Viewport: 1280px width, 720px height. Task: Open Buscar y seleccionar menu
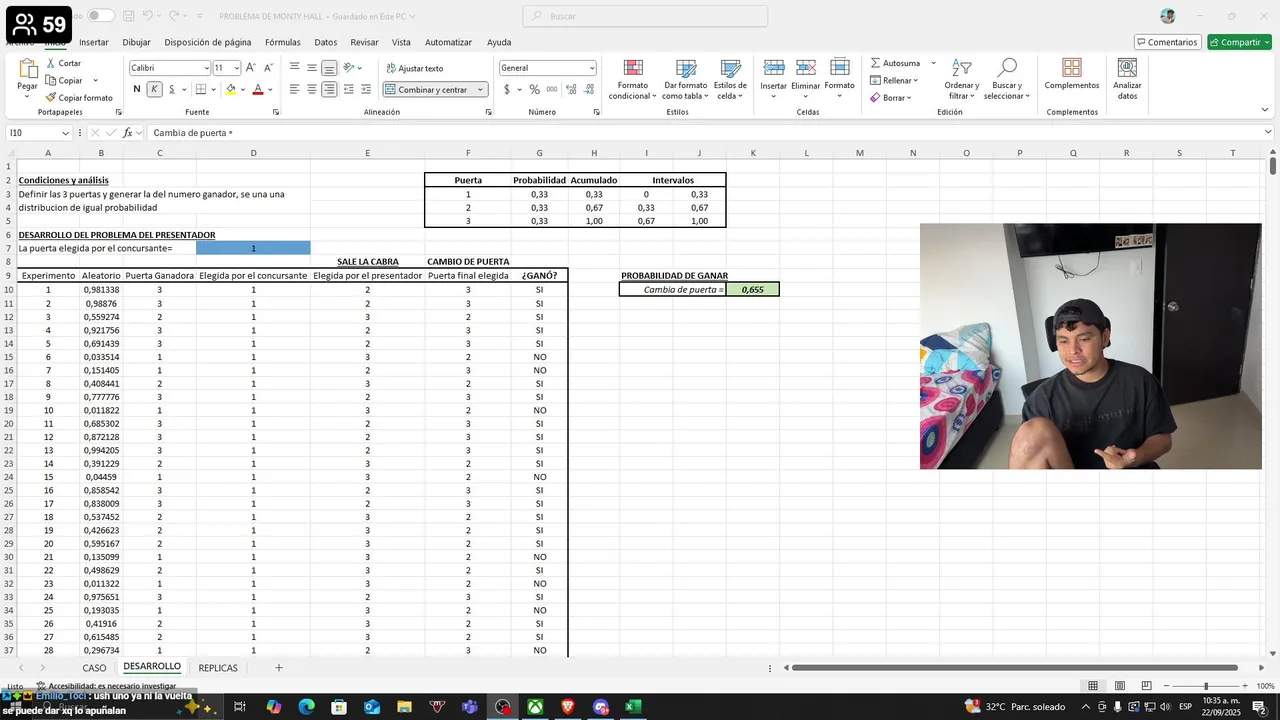point(1007,78)
